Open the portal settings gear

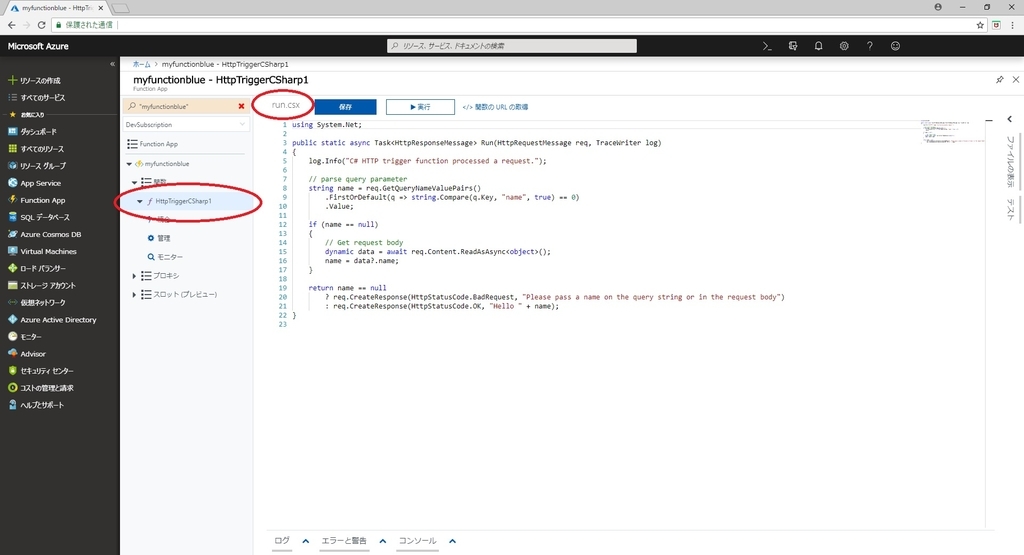pyautogui.click(x=844, y=46)
